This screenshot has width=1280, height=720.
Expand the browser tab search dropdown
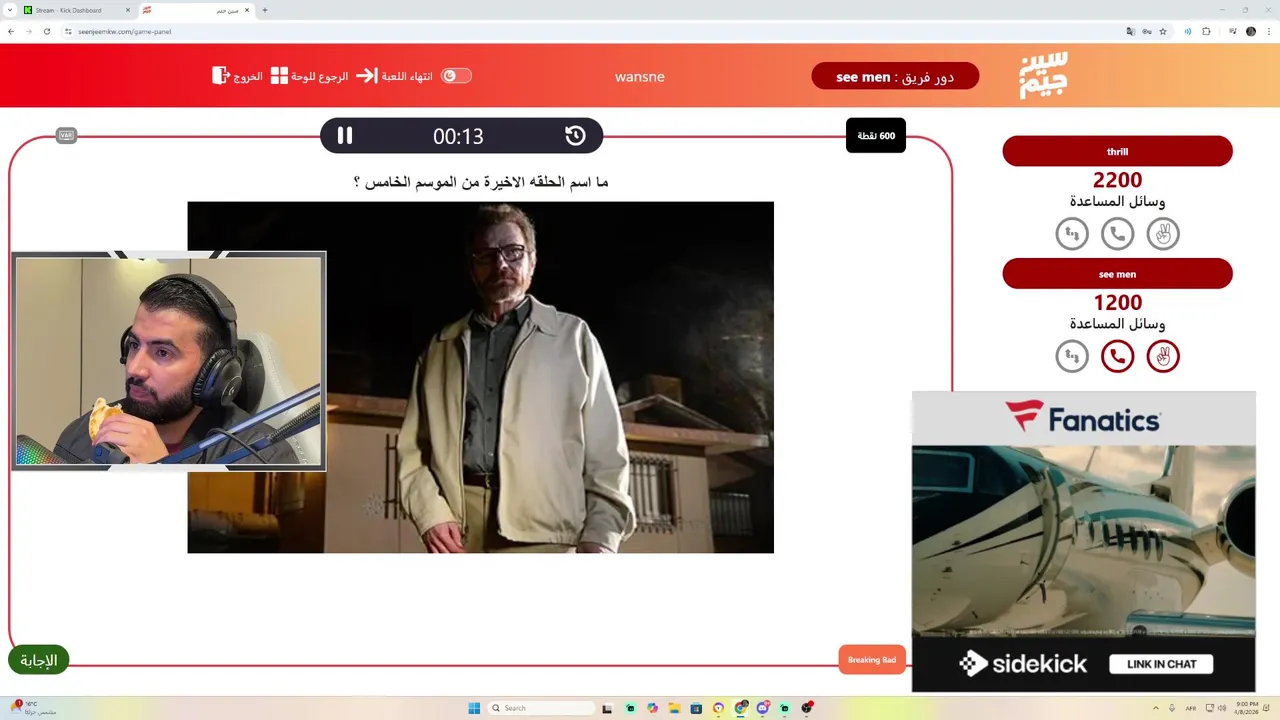click(x=9, y=10)
